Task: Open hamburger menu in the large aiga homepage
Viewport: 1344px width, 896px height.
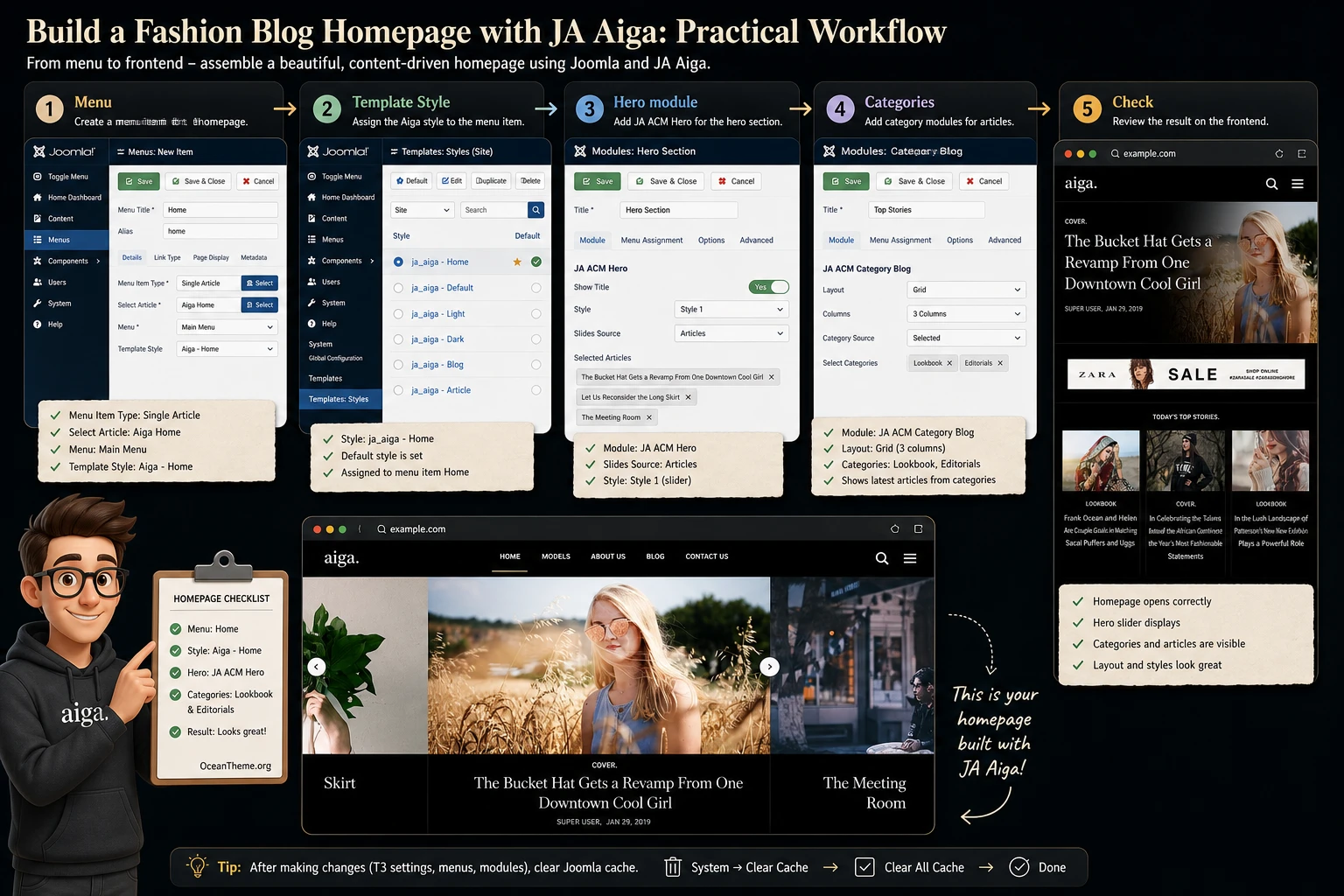Action: [x=910, y=558]
